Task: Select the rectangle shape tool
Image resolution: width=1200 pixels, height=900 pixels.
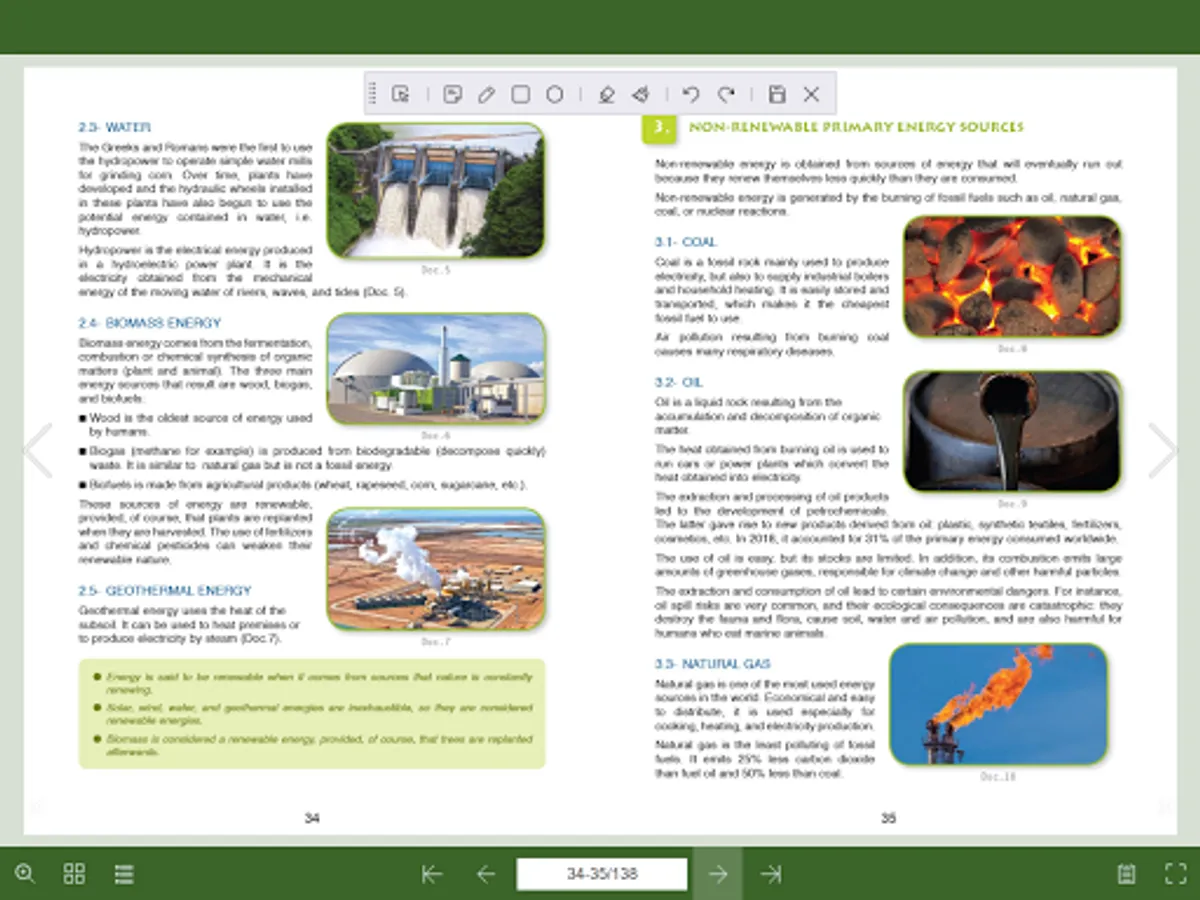Action: click(520, 94)
